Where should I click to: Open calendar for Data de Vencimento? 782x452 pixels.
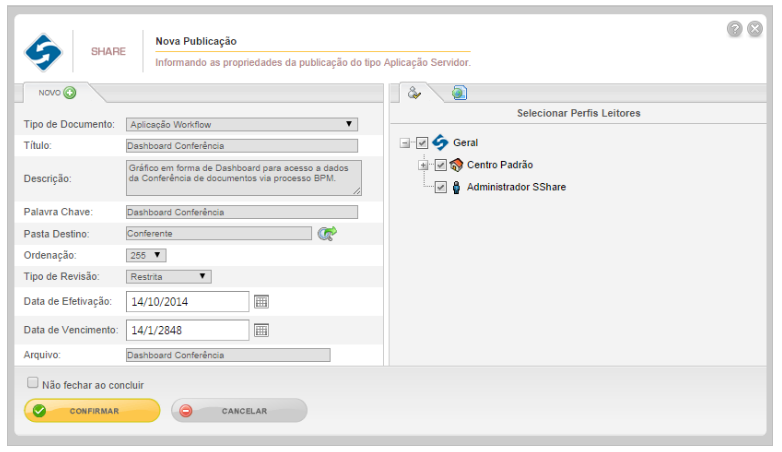[261, 330]
